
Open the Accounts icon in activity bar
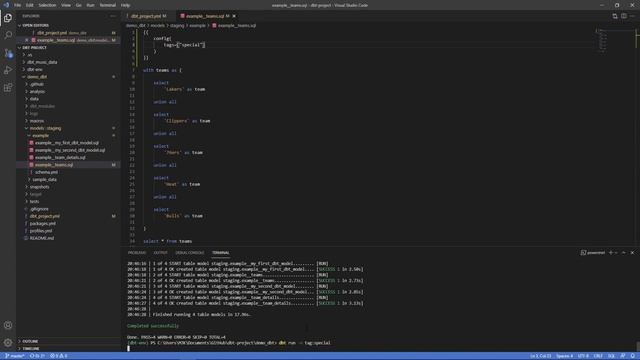(x=8, y=325)
